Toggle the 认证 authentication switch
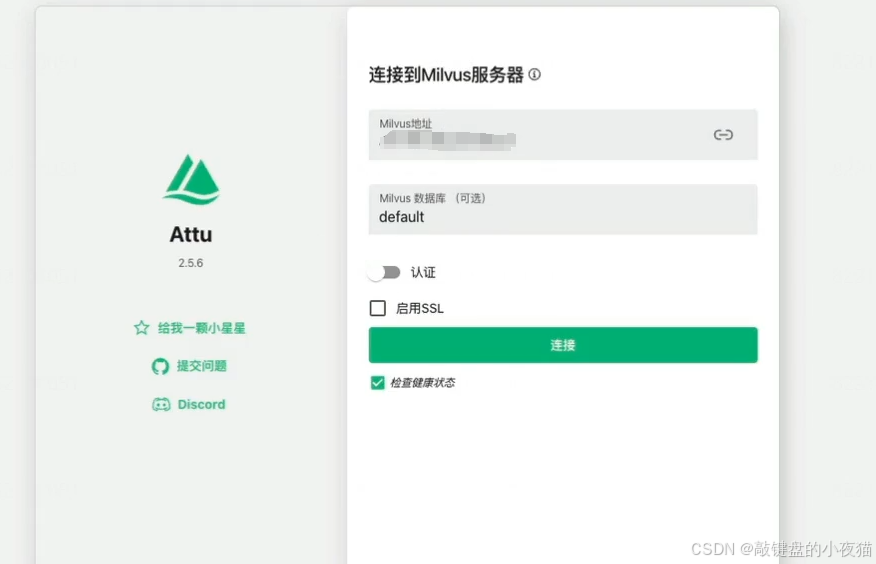Screen dimensions: 876x564 pyautogui.click(x=384, y=273)
